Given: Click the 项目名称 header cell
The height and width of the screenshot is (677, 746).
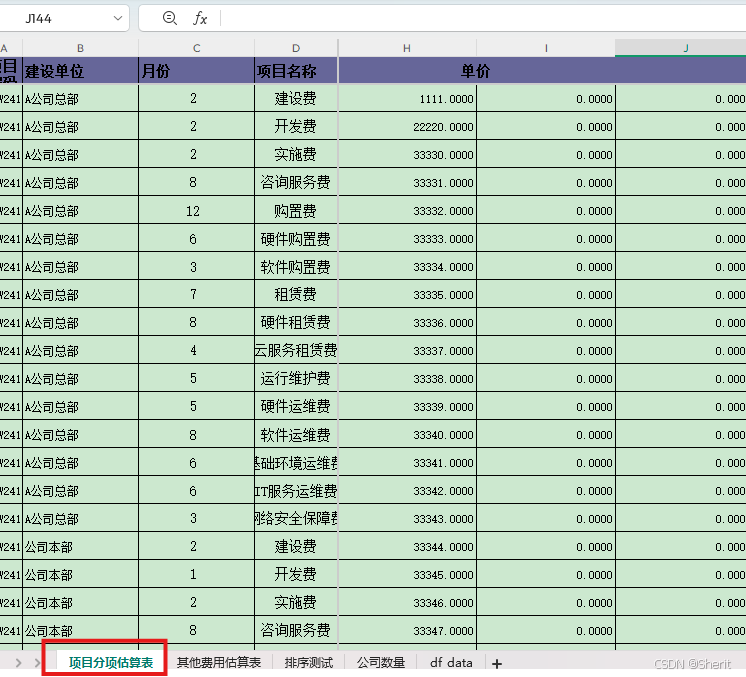Looking at the screenshot, I should (296, 71).
